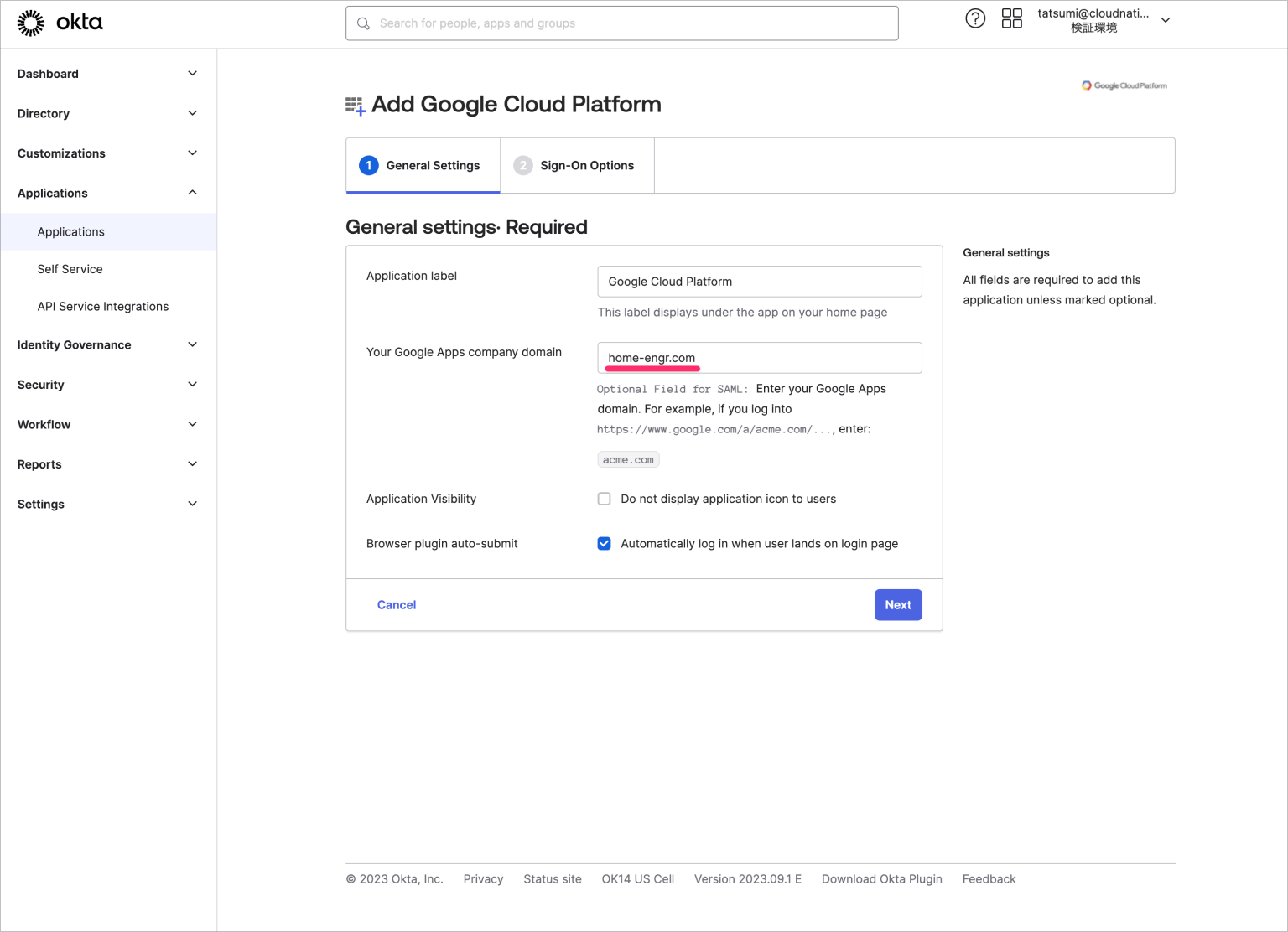Select API Service Integrations in sidebar
Image resolution: width=1288 pixels, height=932 pixels.
point(102,306)
